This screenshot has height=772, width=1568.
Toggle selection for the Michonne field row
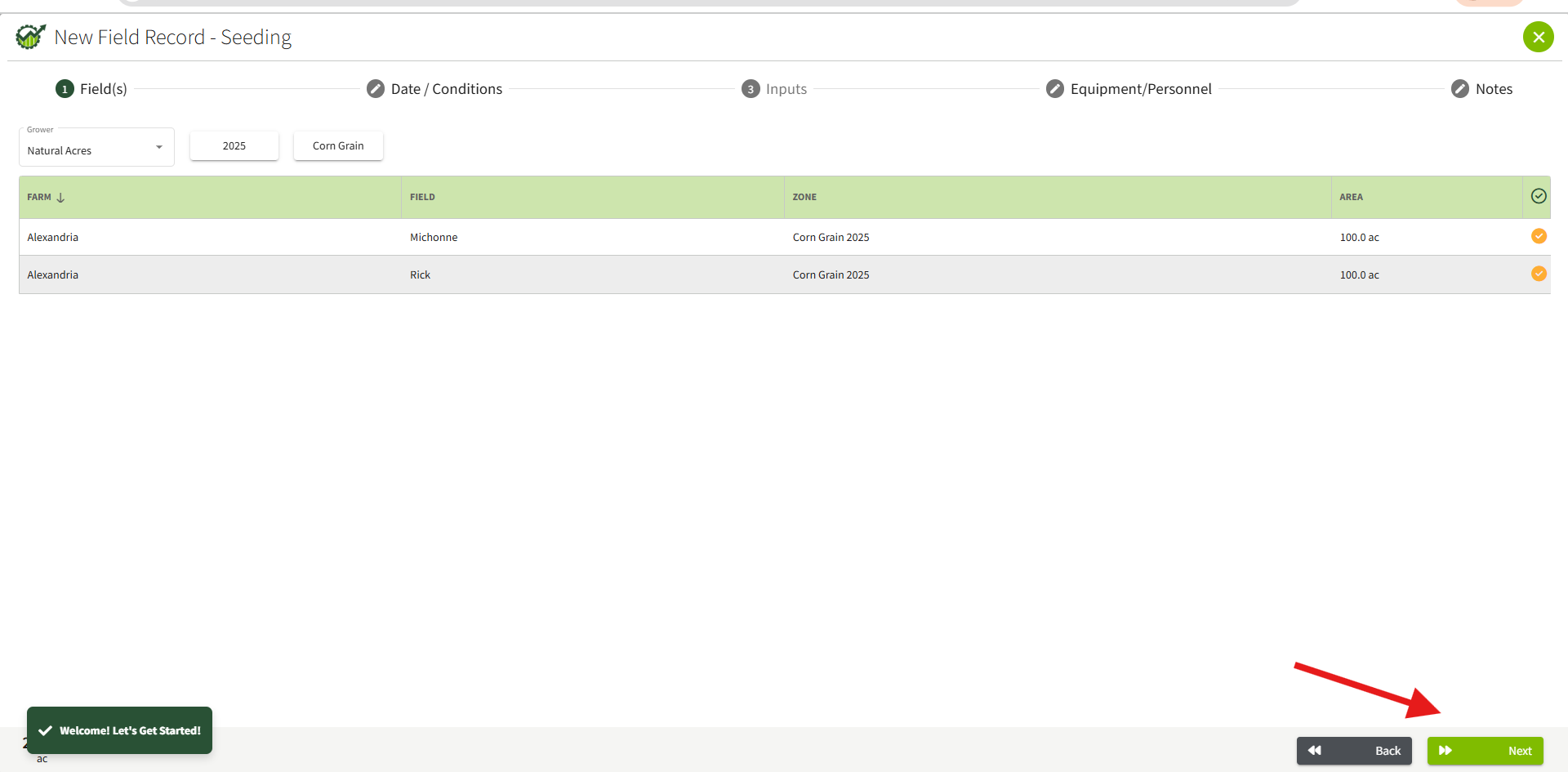1539,236
